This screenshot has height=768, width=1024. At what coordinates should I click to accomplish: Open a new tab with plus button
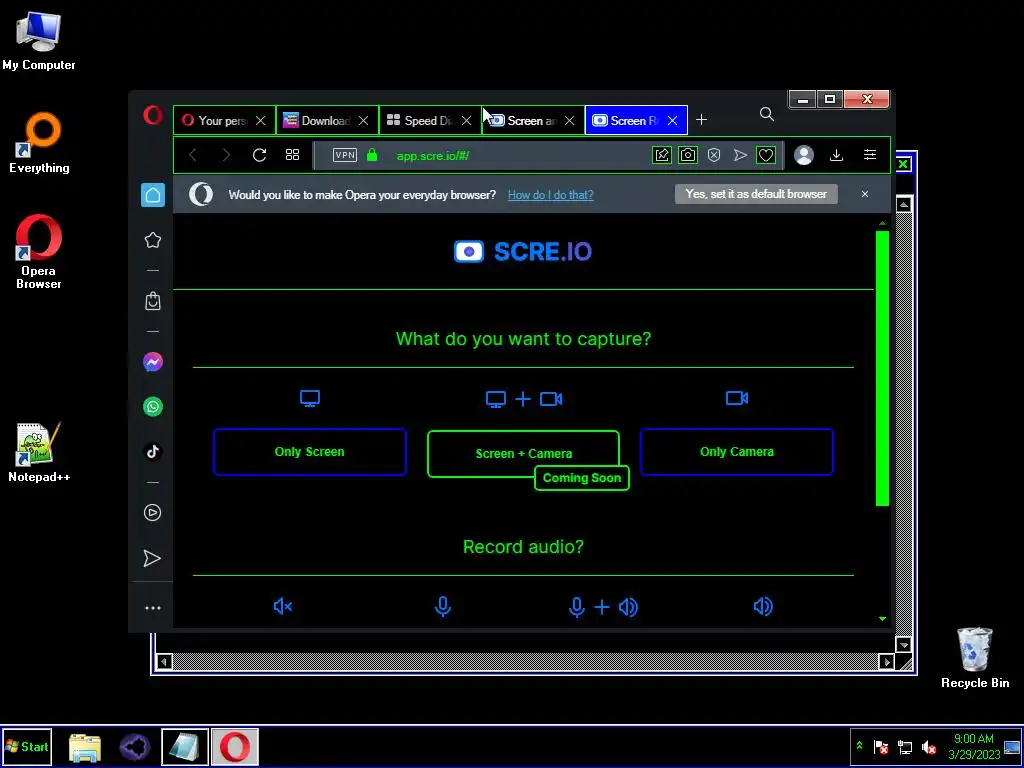click(701, 120)
